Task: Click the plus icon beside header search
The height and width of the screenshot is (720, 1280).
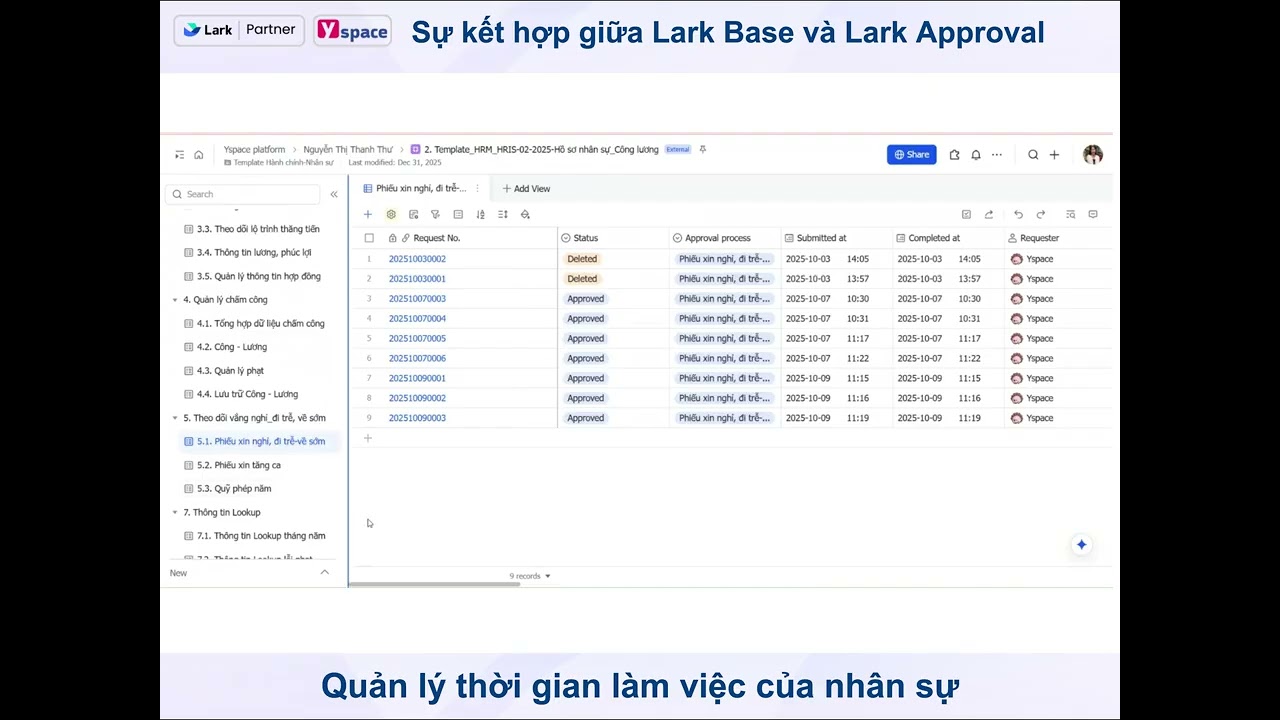Action: point(1054,155)
